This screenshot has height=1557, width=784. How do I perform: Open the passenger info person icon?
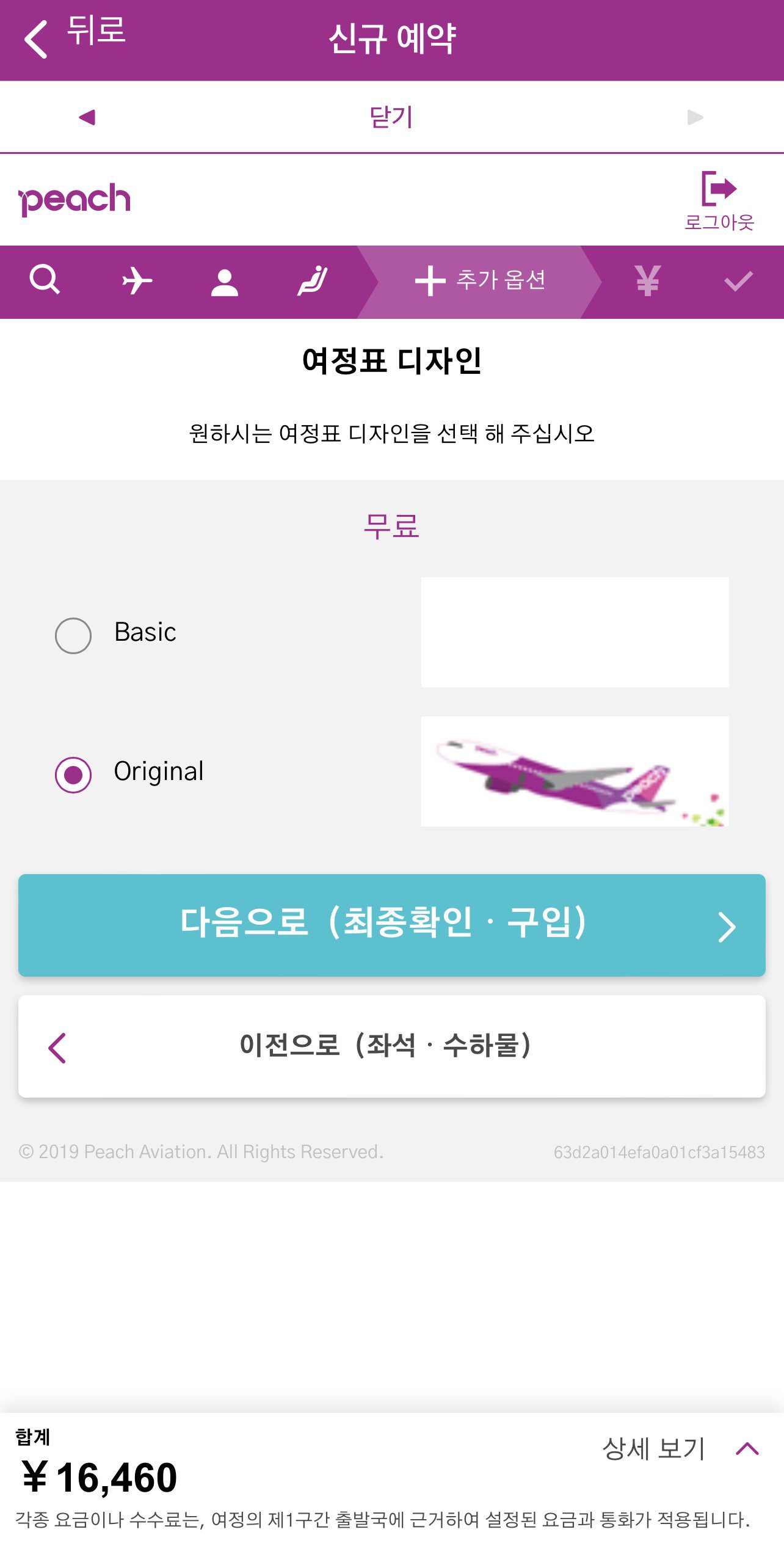[225, 282]
